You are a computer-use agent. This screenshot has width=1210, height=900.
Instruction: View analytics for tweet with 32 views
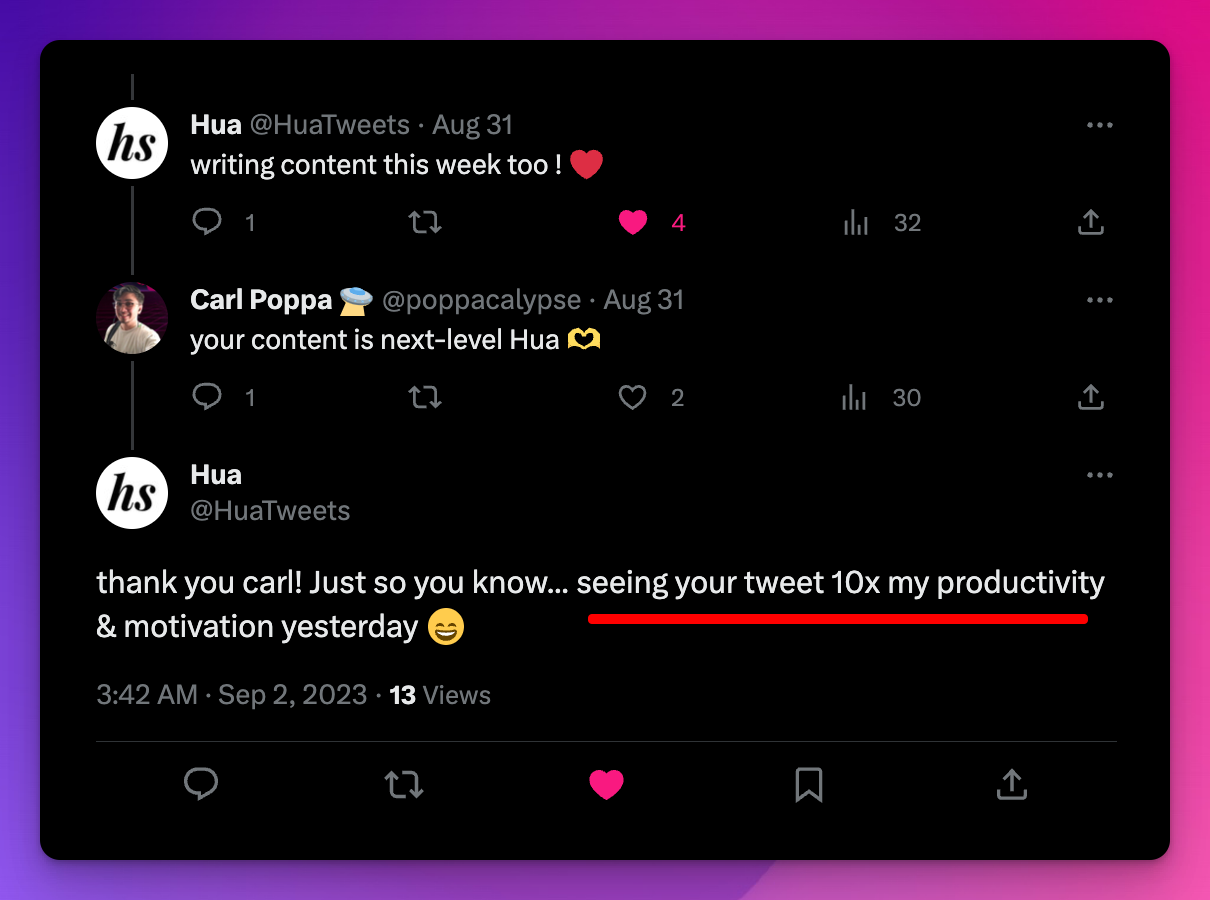click(856, 222)
